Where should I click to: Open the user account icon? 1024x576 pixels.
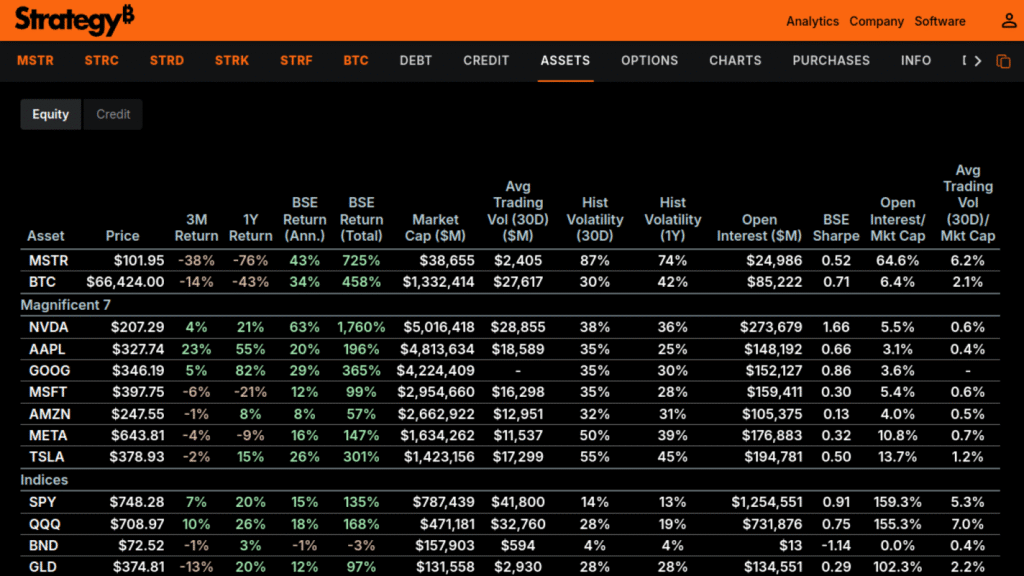coord(1009,21)
